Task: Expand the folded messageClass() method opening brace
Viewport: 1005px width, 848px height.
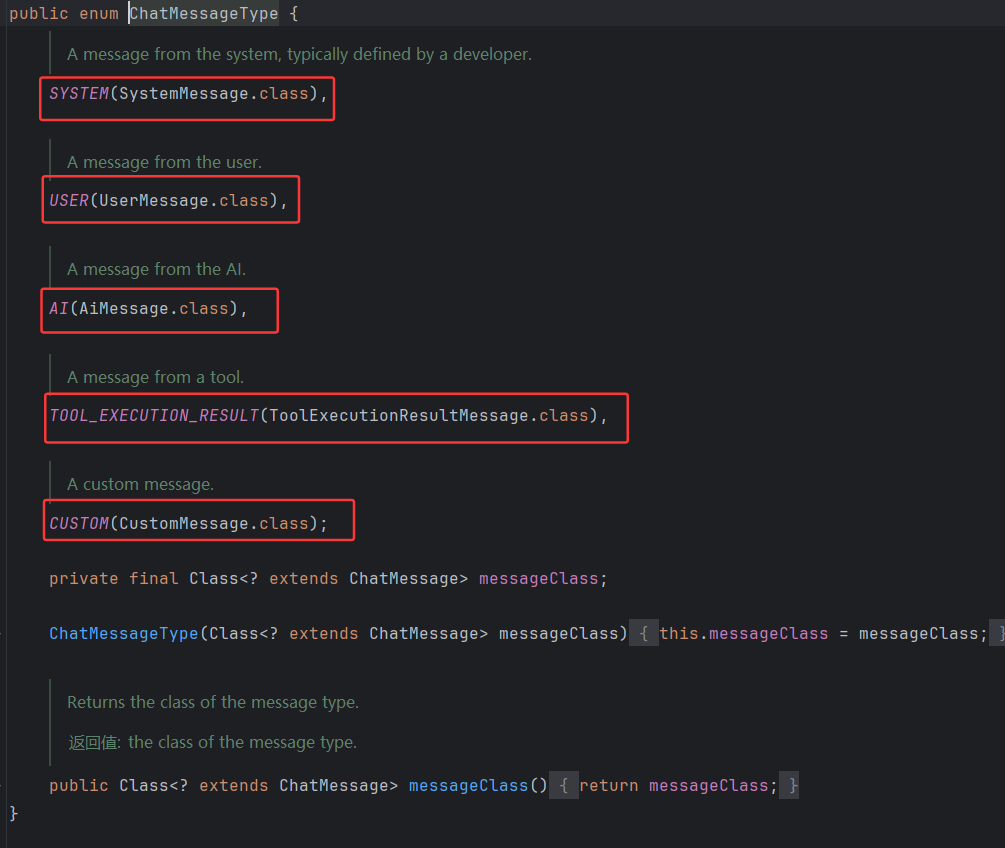Action: pos(564,785)
